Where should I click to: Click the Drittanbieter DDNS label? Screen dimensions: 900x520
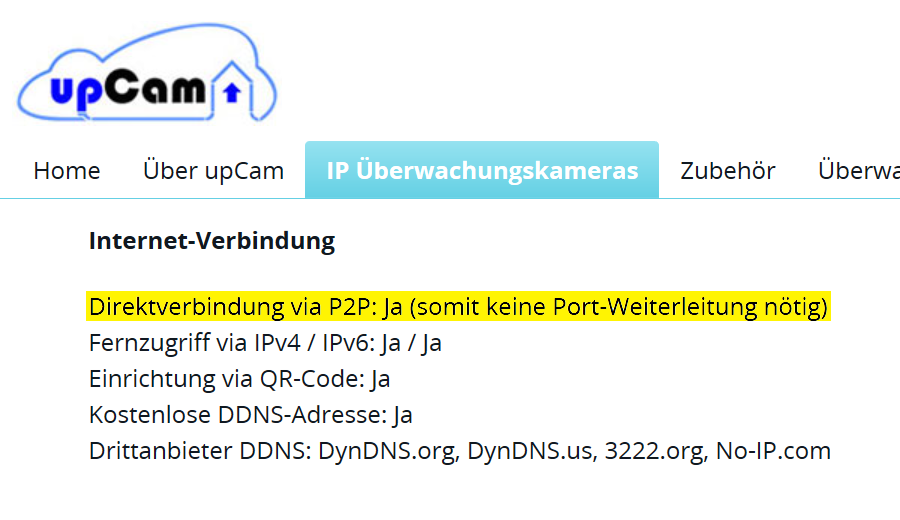(x=200, y=451)
